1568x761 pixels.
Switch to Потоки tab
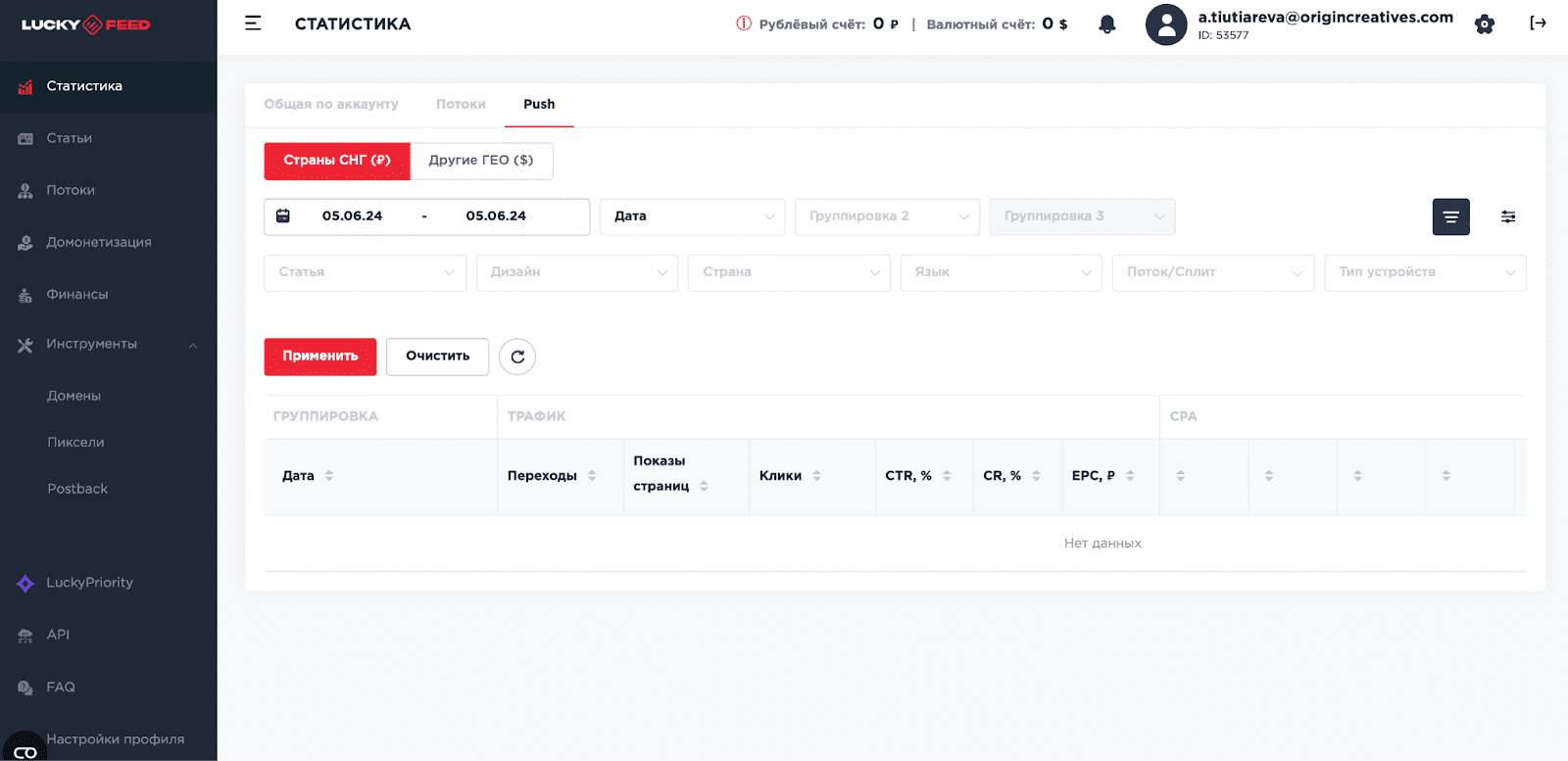click(x=461, y=104)
